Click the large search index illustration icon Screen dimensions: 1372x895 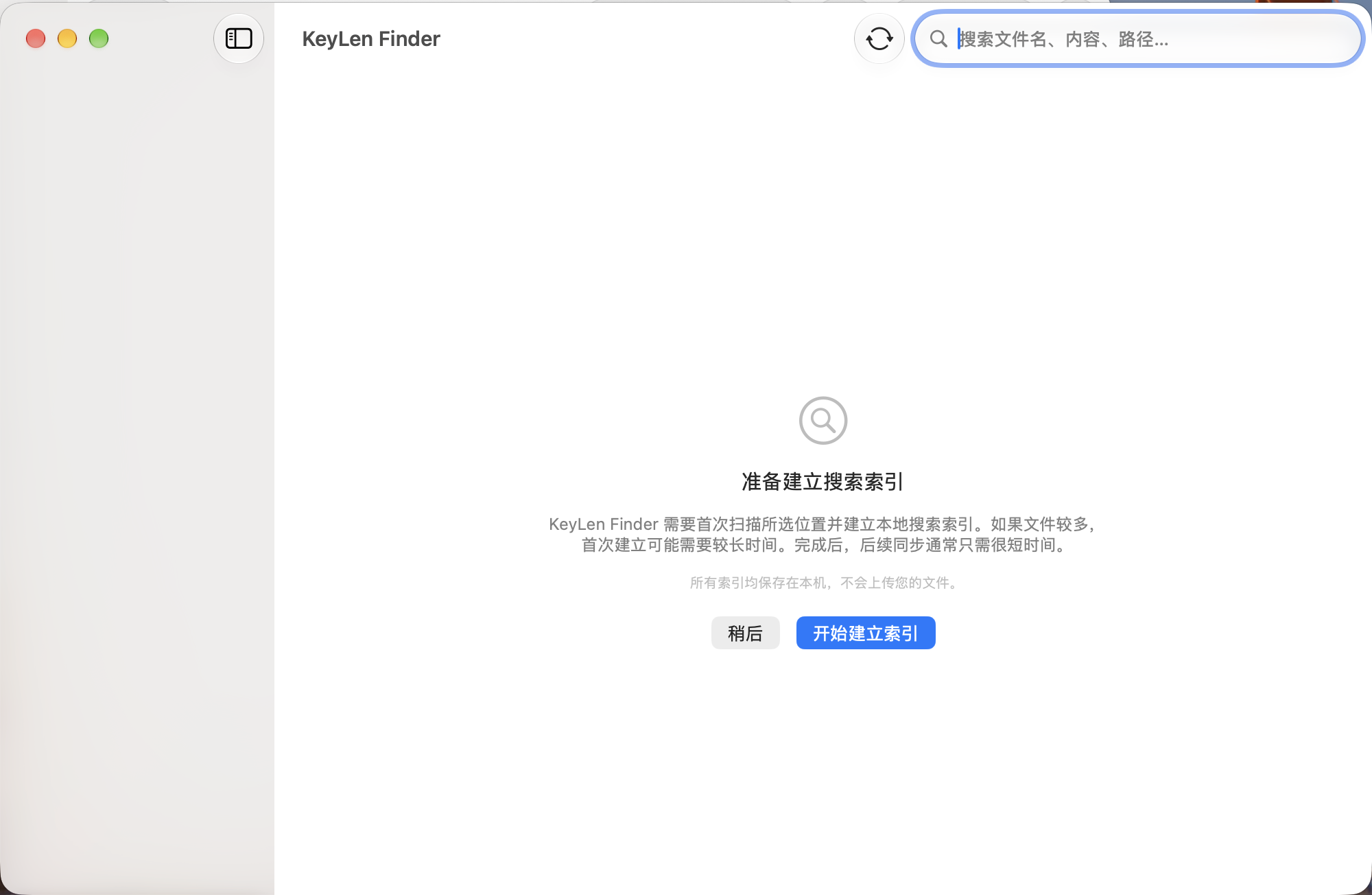pyautogui.click(x=823, y=420)
